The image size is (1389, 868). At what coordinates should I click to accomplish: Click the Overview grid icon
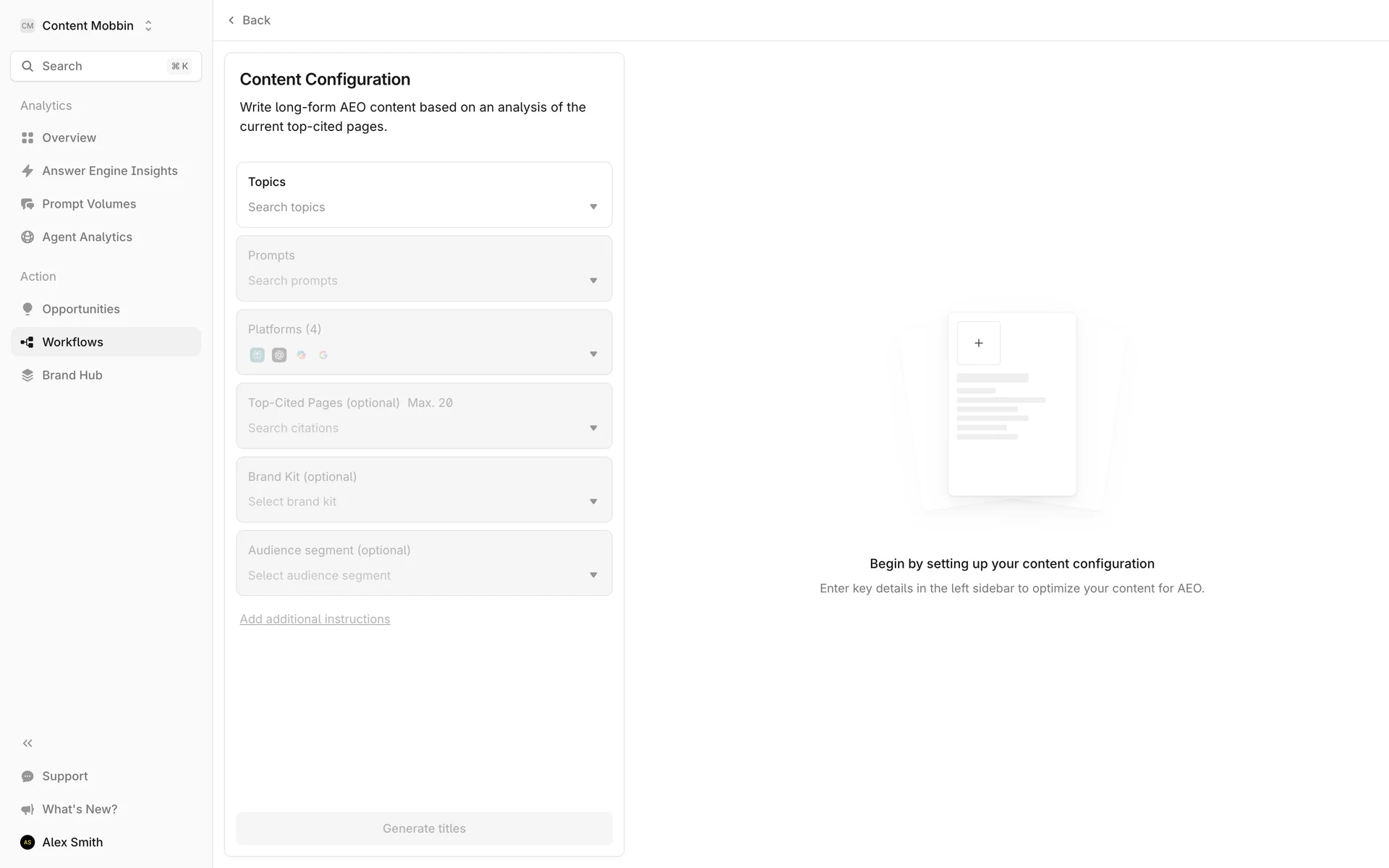(27, 137)
